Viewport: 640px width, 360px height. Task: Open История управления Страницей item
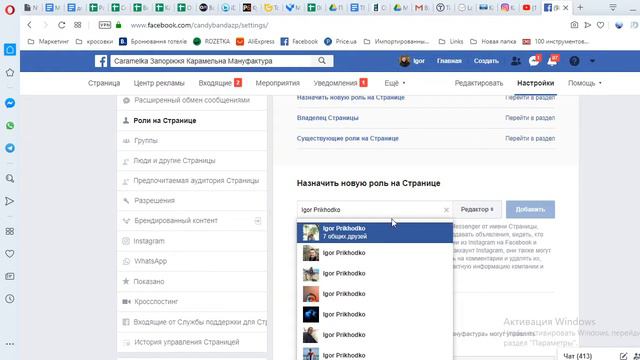192,342
